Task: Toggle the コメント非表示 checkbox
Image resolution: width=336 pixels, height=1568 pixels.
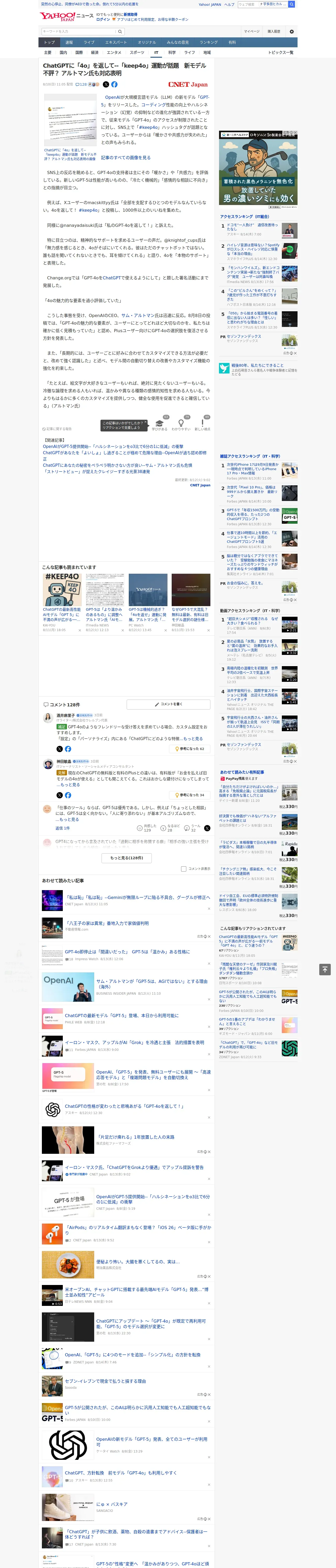Action: coord(183,869)
